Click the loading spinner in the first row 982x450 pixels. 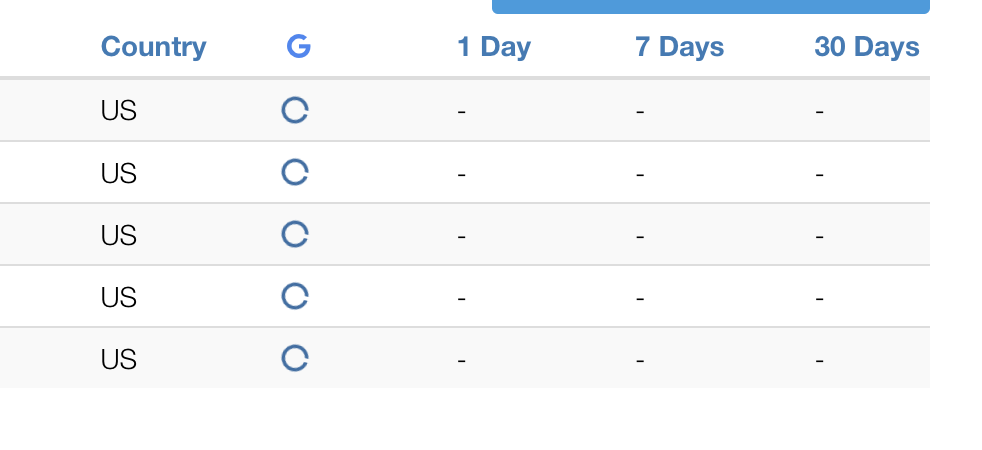click(x=295, y=111)
